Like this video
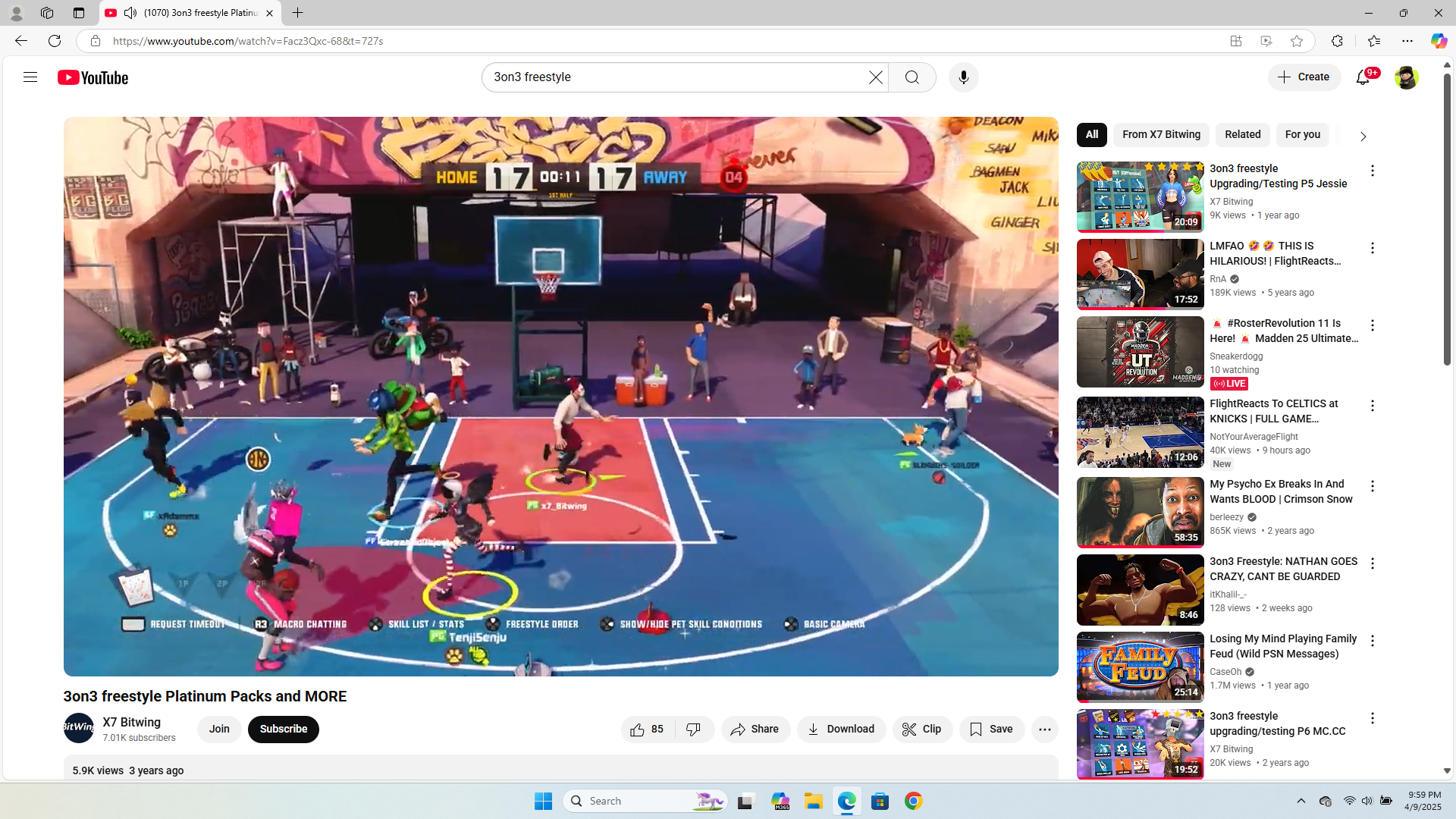The image size is (1456, 819). coord(648,730)
